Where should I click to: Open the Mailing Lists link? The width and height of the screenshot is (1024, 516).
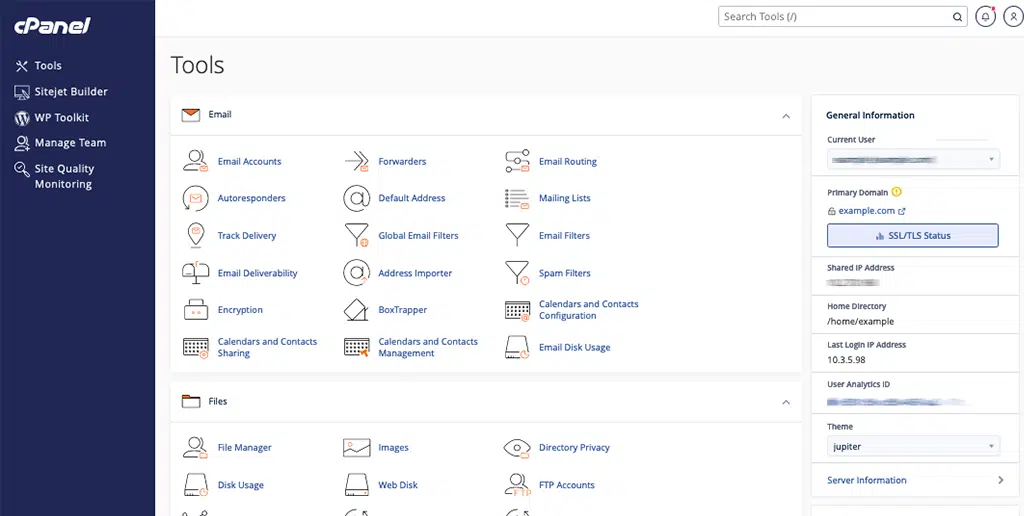click(565, 198)
